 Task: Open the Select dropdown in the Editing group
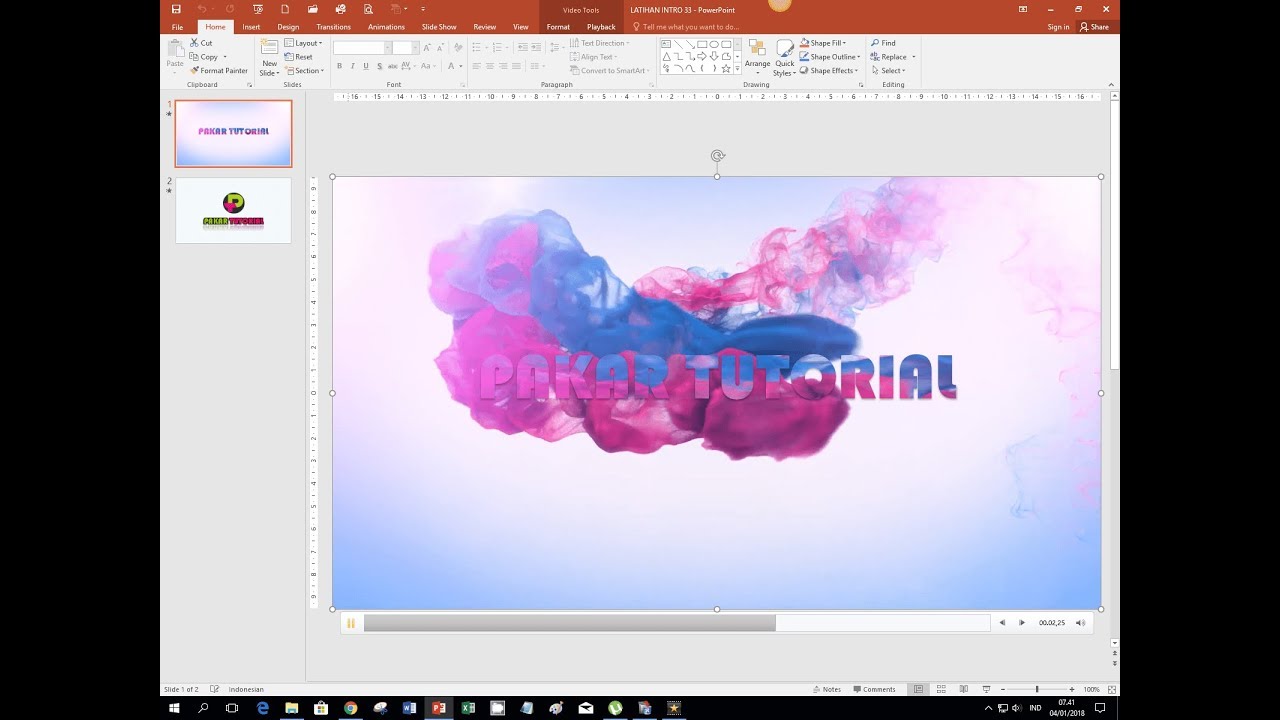point(888,71)
